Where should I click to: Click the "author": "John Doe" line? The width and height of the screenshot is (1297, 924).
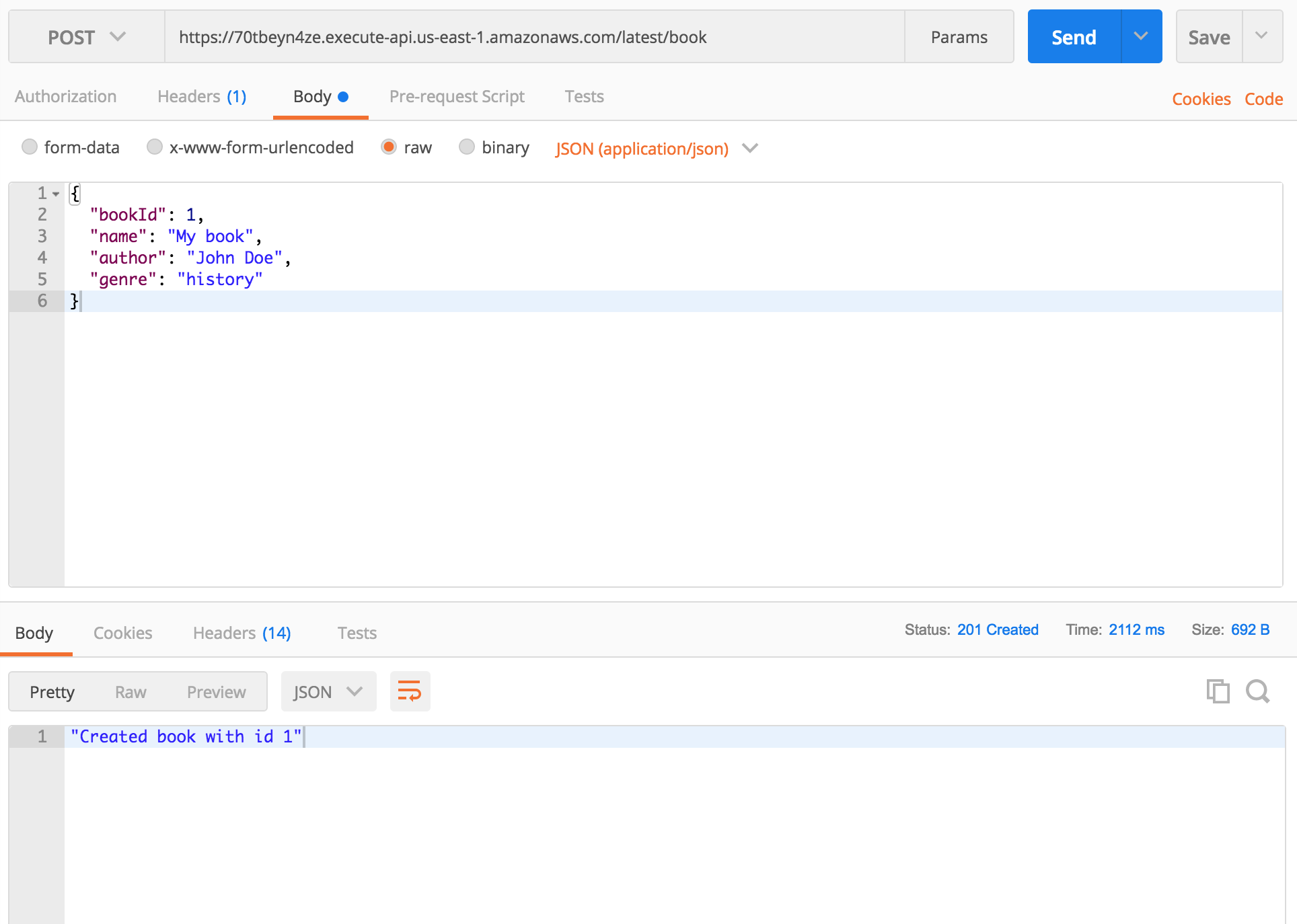coord(190,258)
